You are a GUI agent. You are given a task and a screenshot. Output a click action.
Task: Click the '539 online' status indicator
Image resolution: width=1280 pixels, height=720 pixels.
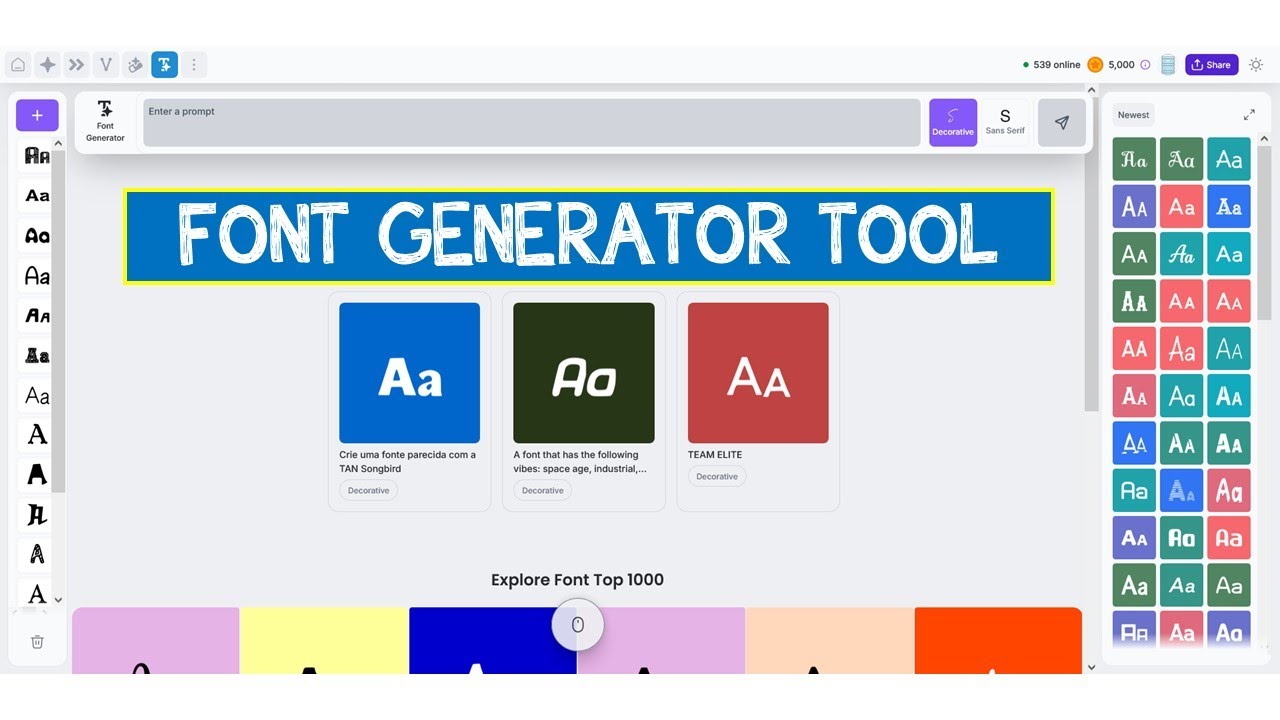click(x=1051, y=65)
